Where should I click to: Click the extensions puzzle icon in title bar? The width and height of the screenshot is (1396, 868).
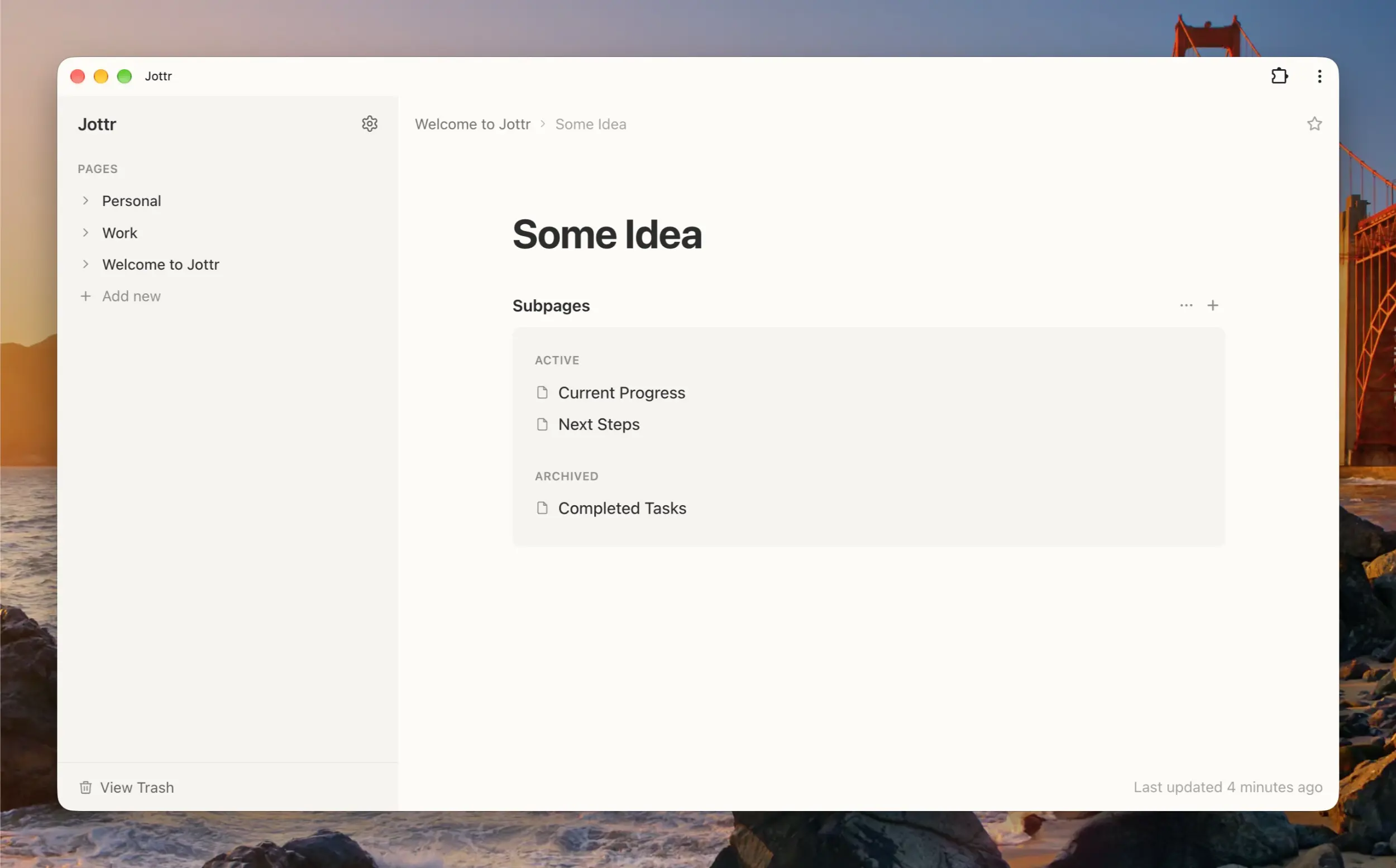[x=1279, y=76]
